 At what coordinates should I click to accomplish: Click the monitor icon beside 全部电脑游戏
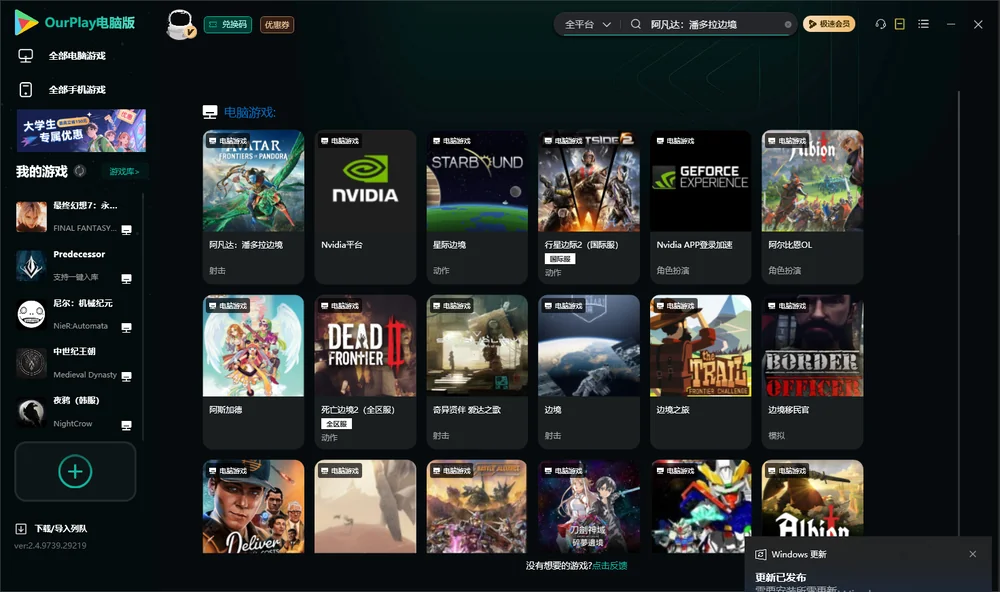(26, 56)
